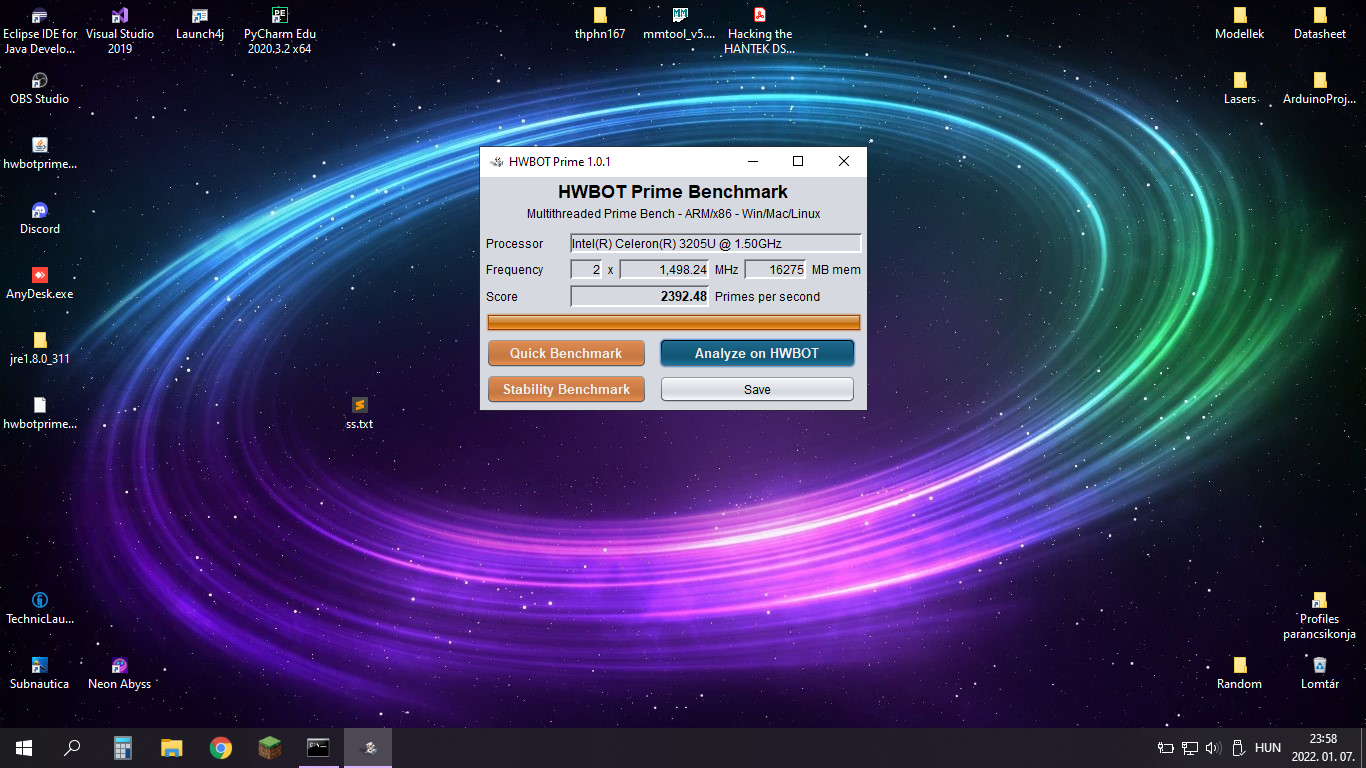Minimize the HWBOT Prime window

(752, 161)
